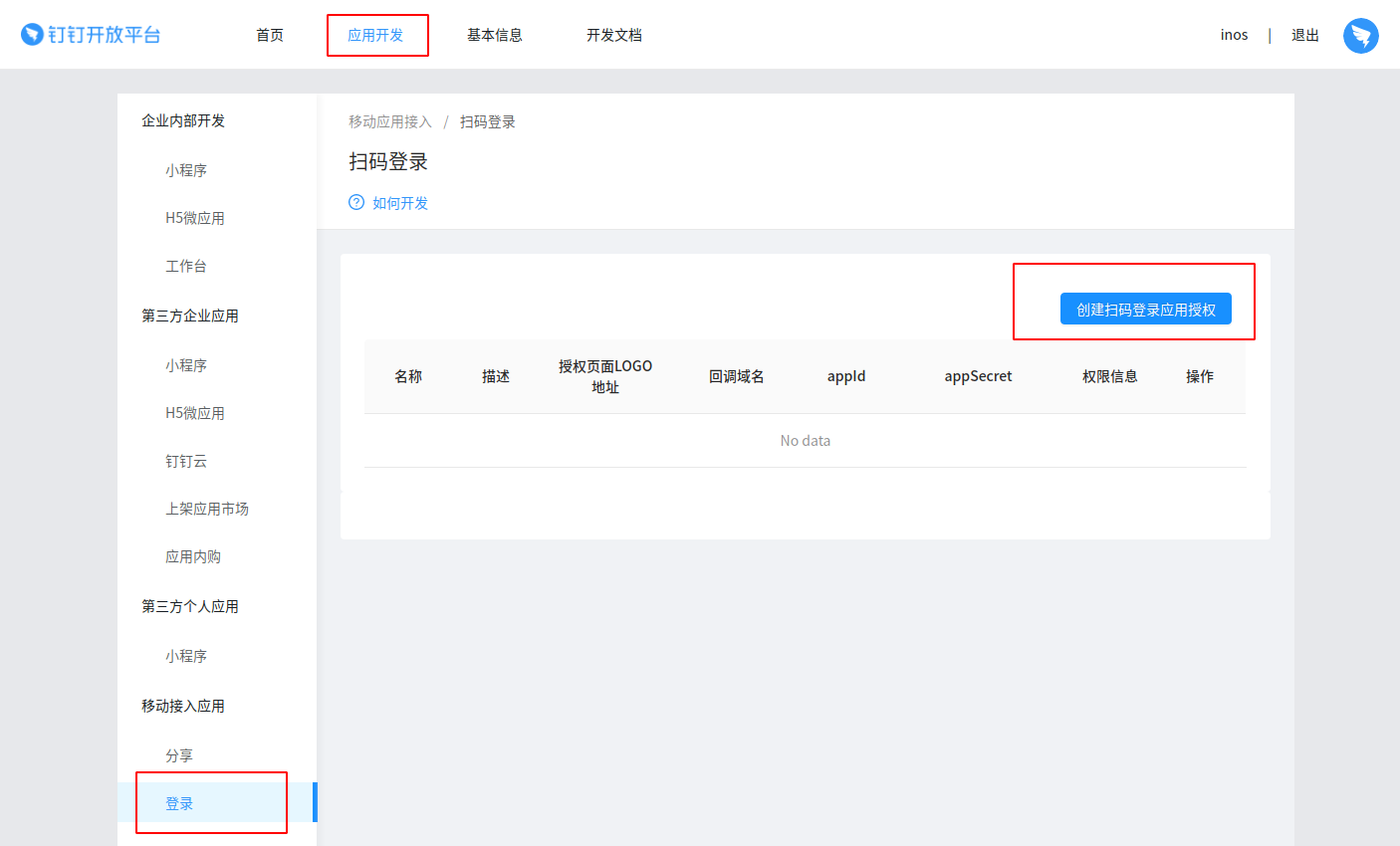1400x846 pixels.
Task: Open 应用内购 in the sidebar
Action: (193, 556)
